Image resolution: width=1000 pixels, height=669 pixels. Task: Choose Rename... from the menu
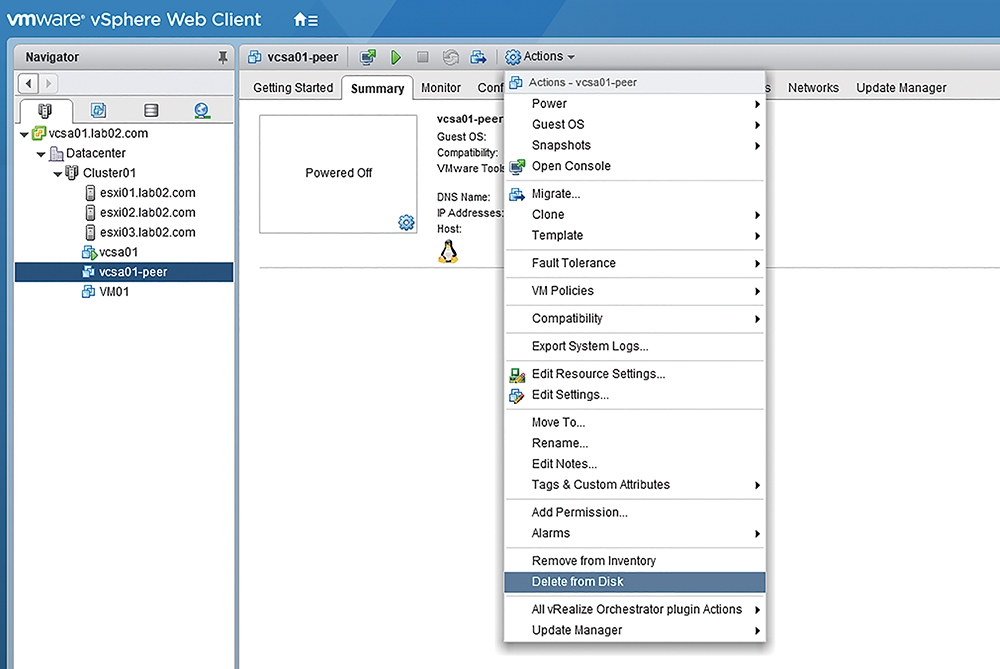click(635, 443)
